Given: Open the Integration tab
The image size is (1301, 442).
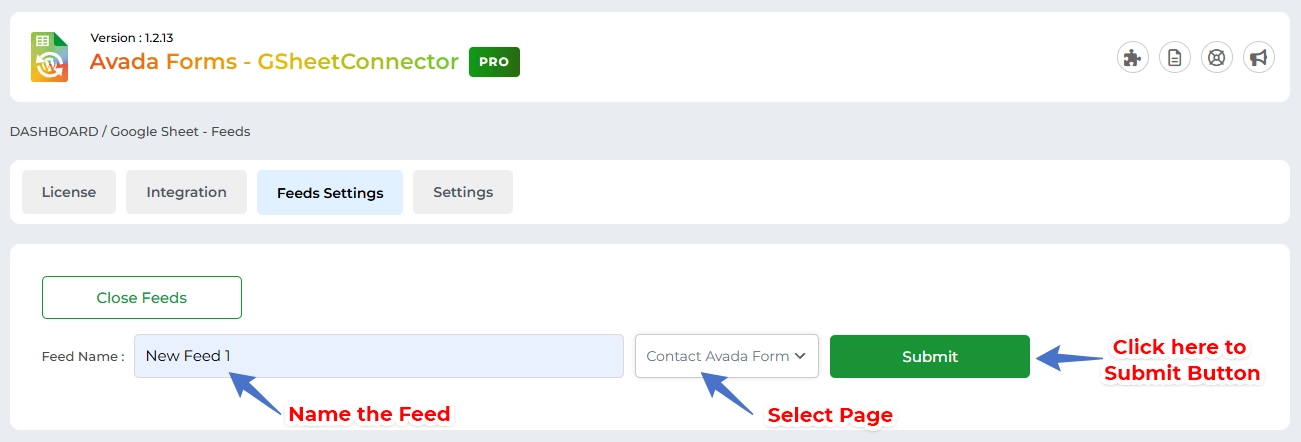Looking at the screenshot, I should (186, 192).
